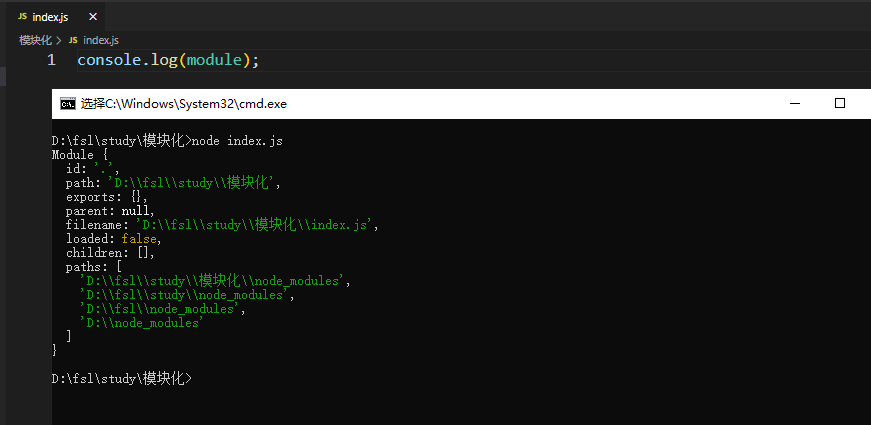
Task: Click the 'paths: [' output line
Action: pos(93,267)
